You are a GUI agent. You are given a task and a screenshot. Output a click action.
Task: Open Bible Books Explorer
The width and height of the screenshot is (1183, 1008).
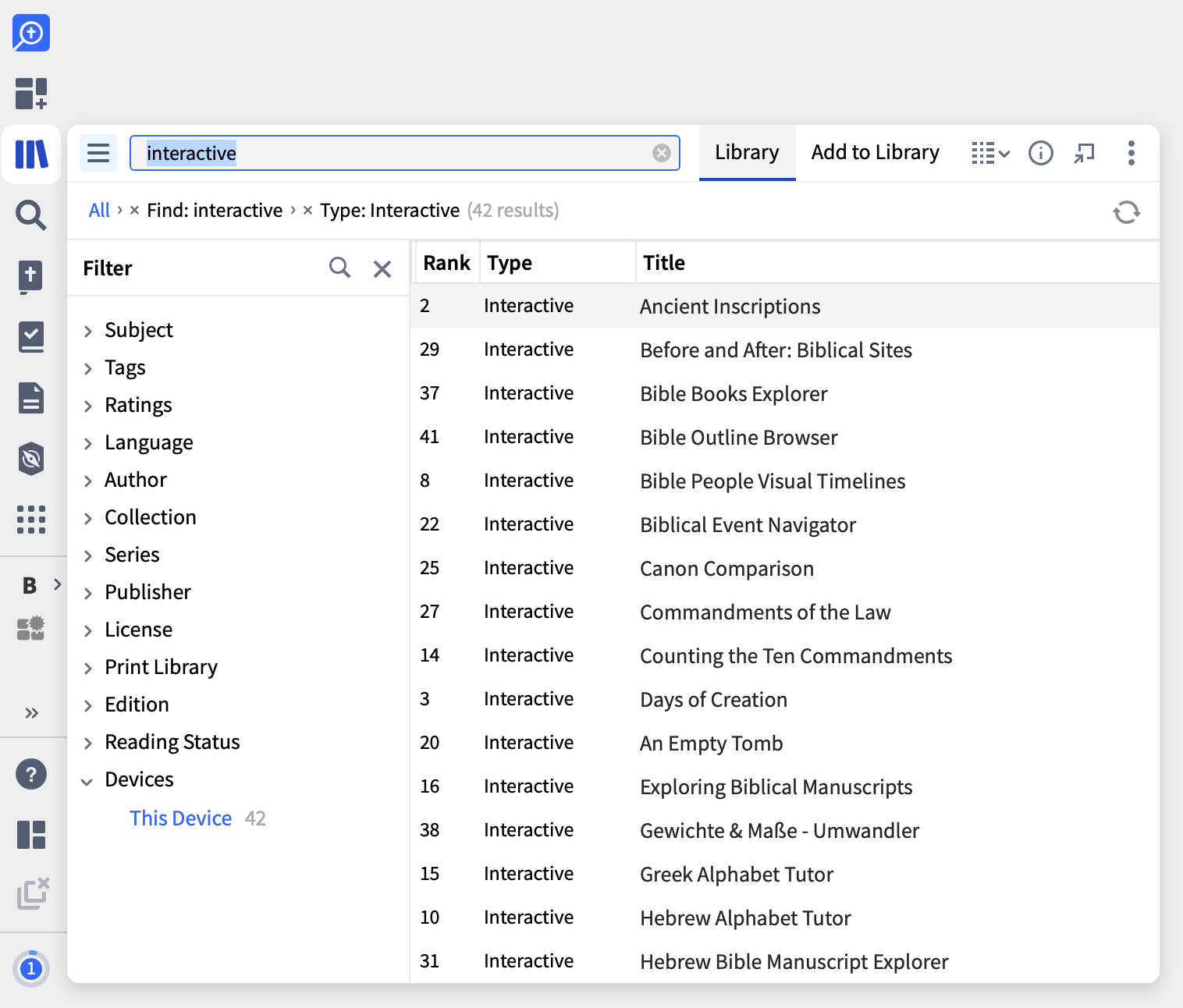pyautogui.click(x=785, y=393)
